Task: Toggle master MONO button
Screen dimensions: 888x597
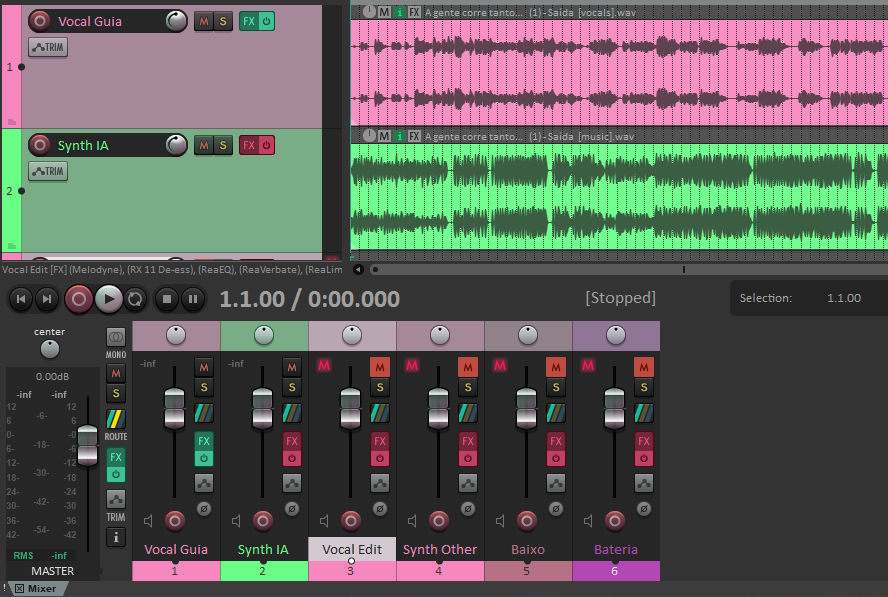Action: (116, 338)
